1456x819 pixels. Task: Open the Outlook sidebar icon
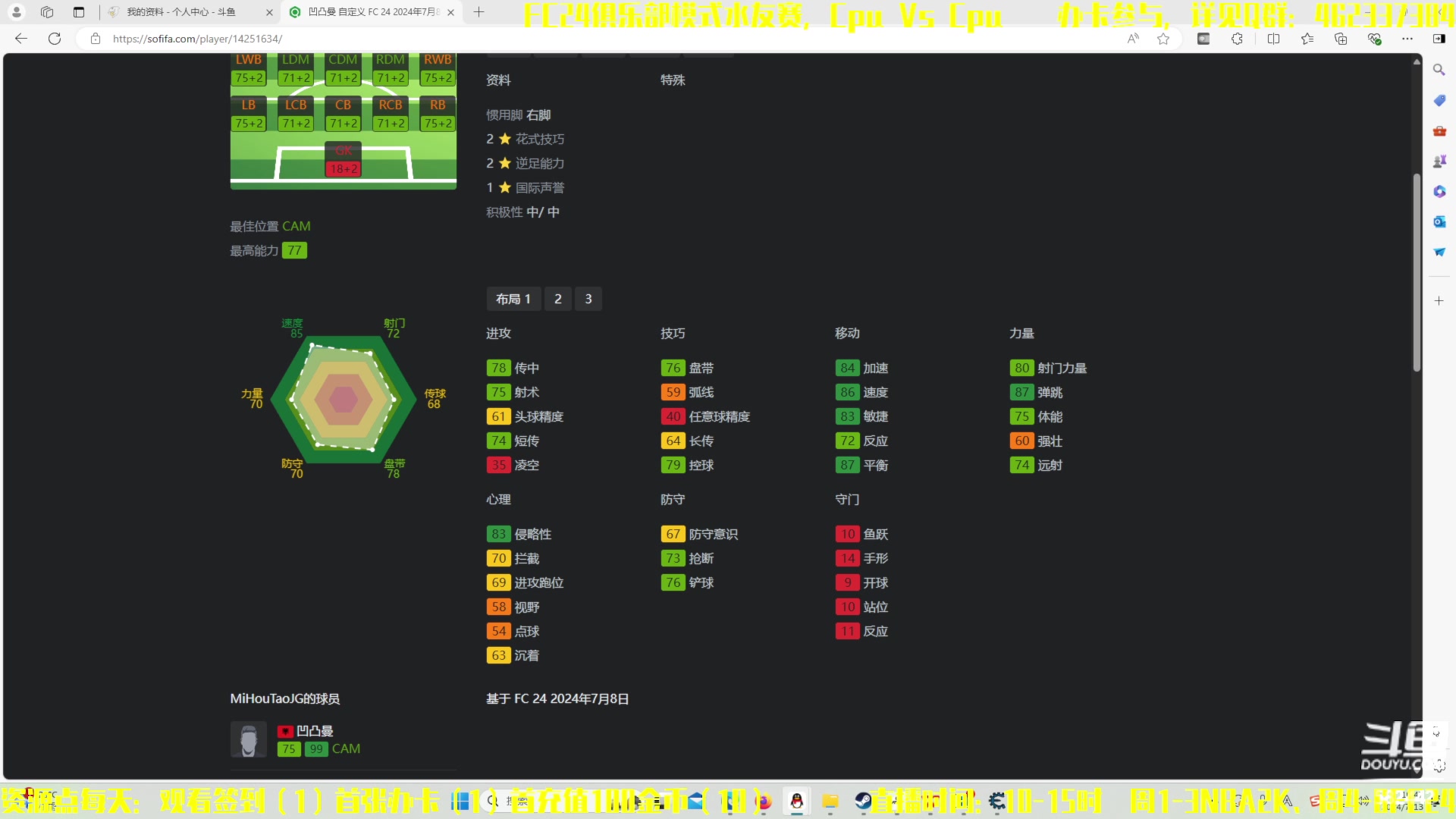point(1439,221)
